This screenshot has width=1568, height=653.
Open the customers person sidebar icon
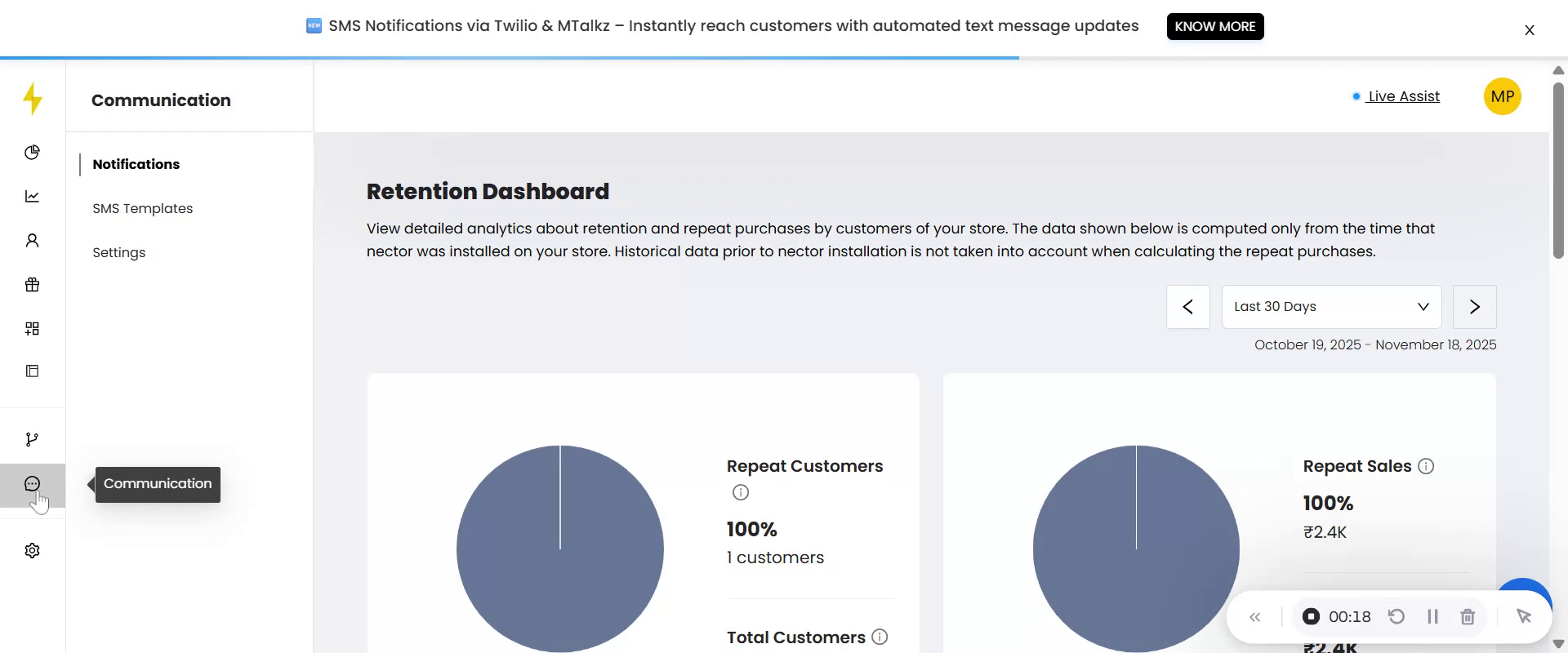tap(32, 241)
